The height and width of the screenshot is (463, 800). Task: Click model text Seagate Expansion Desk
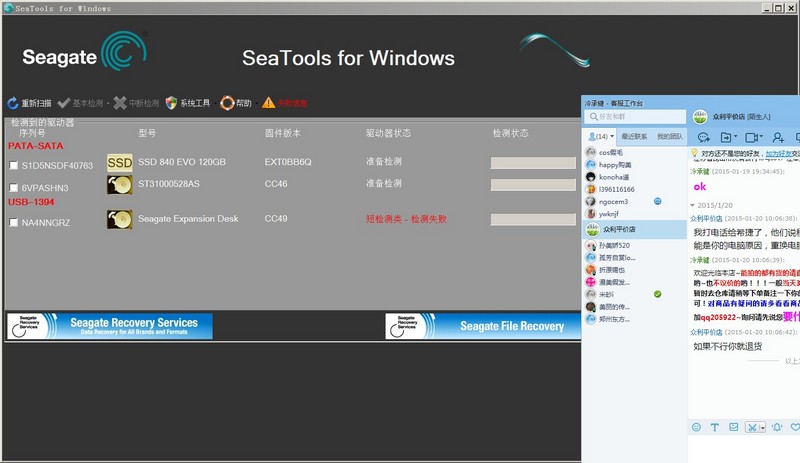coord(188,218)
